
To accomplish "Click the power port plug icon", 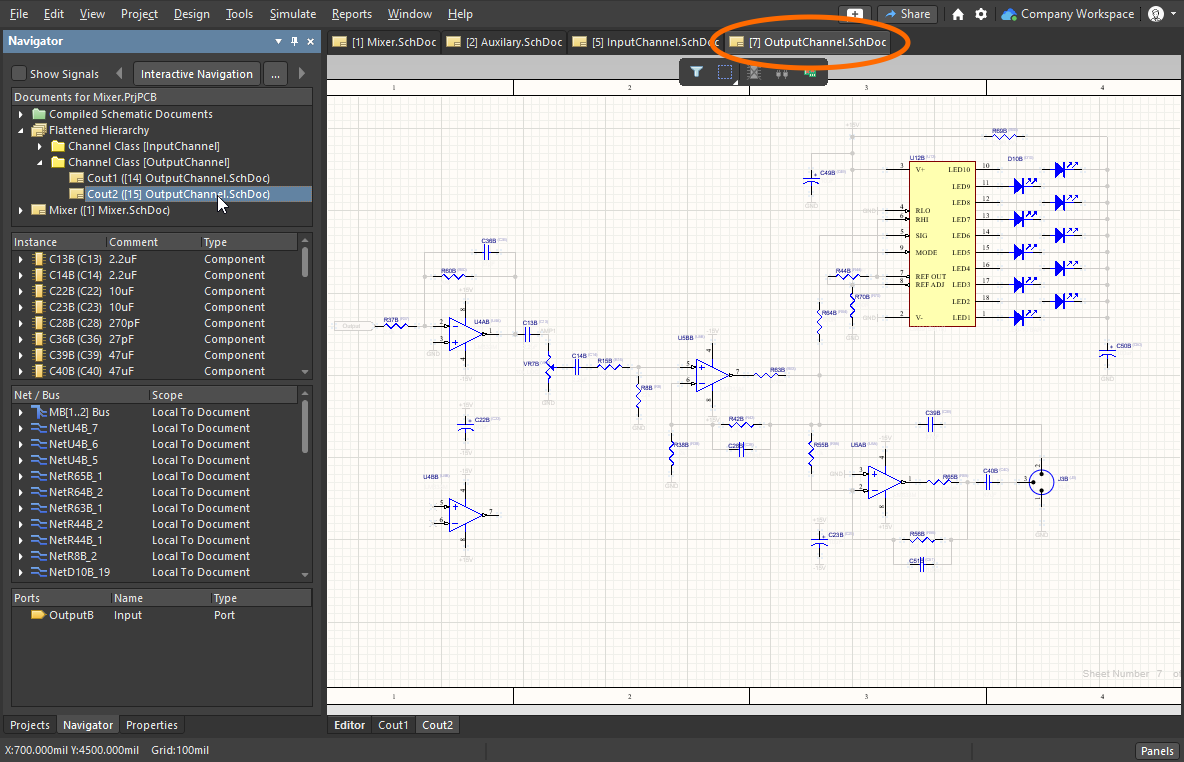I will pos(782,72).
